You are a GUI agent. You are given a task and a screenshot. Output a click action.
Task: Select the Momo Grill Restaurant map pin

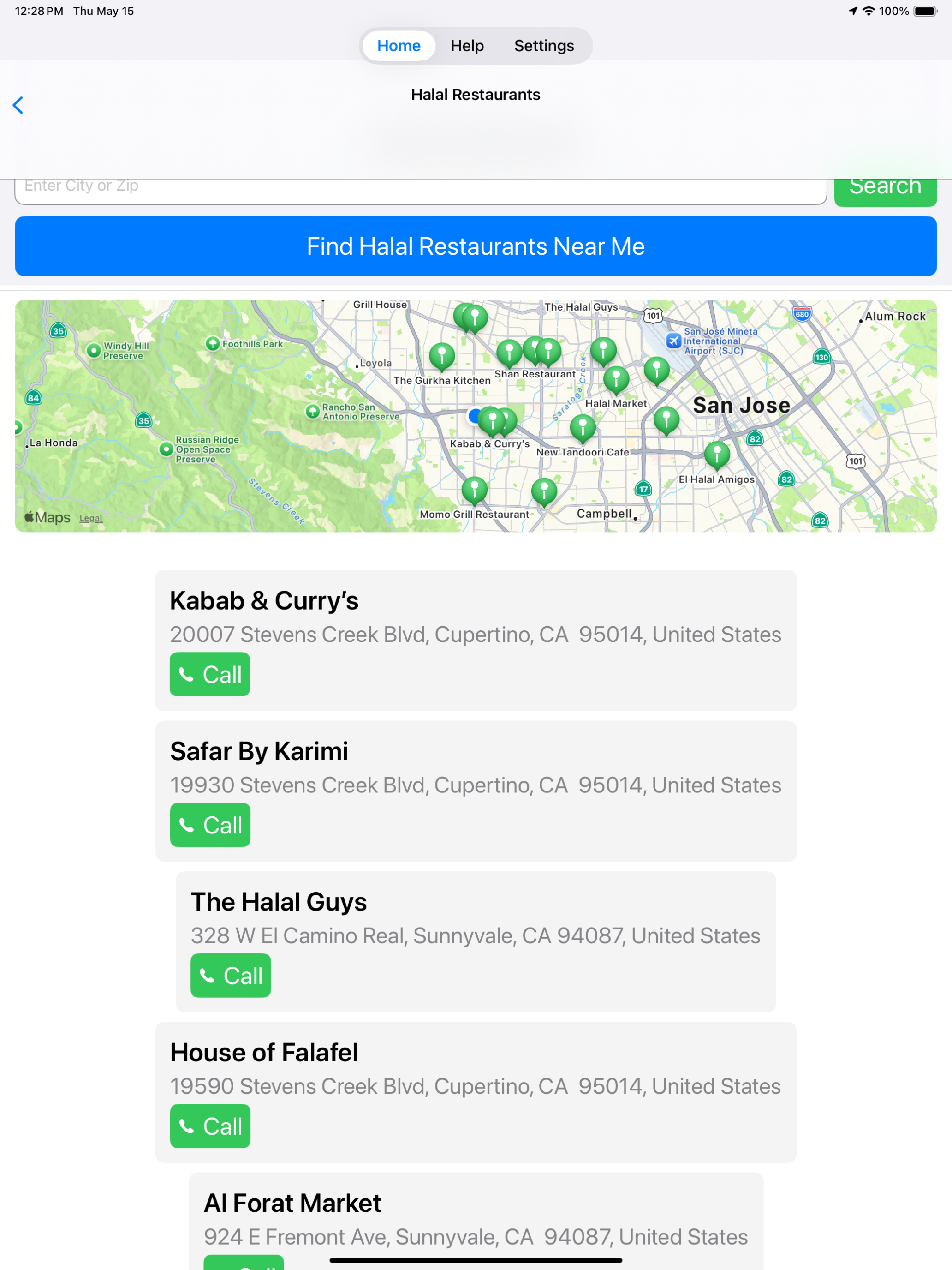tap(475, 491)
